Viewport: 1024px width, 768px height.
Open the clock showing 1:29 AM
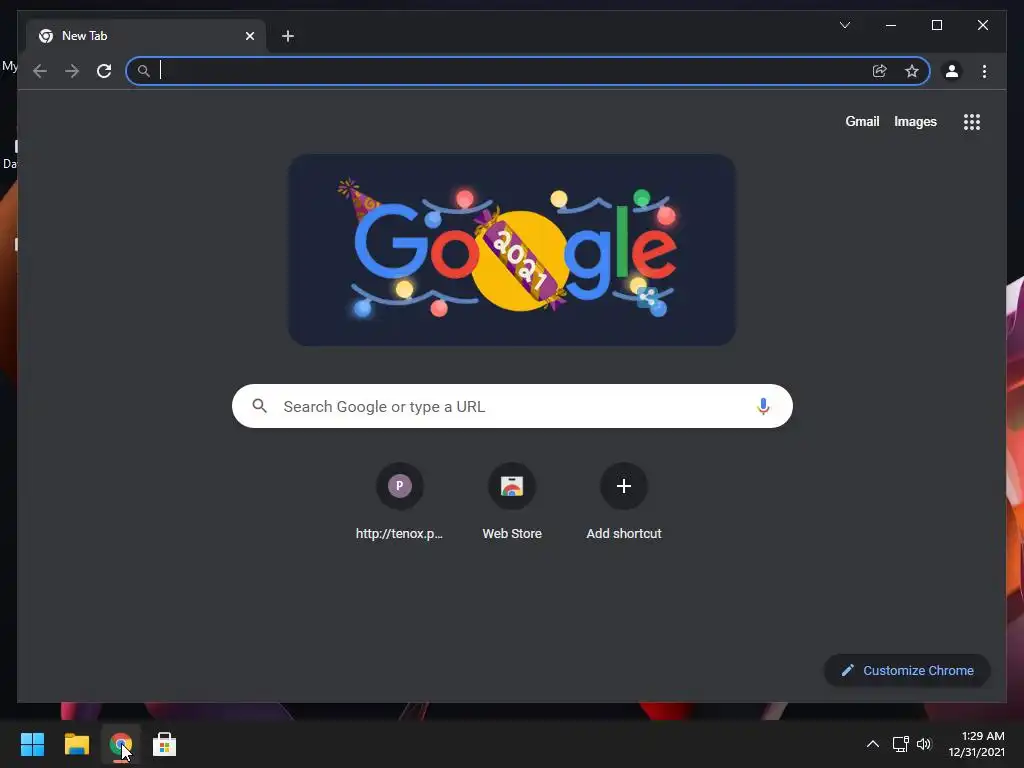976,744
